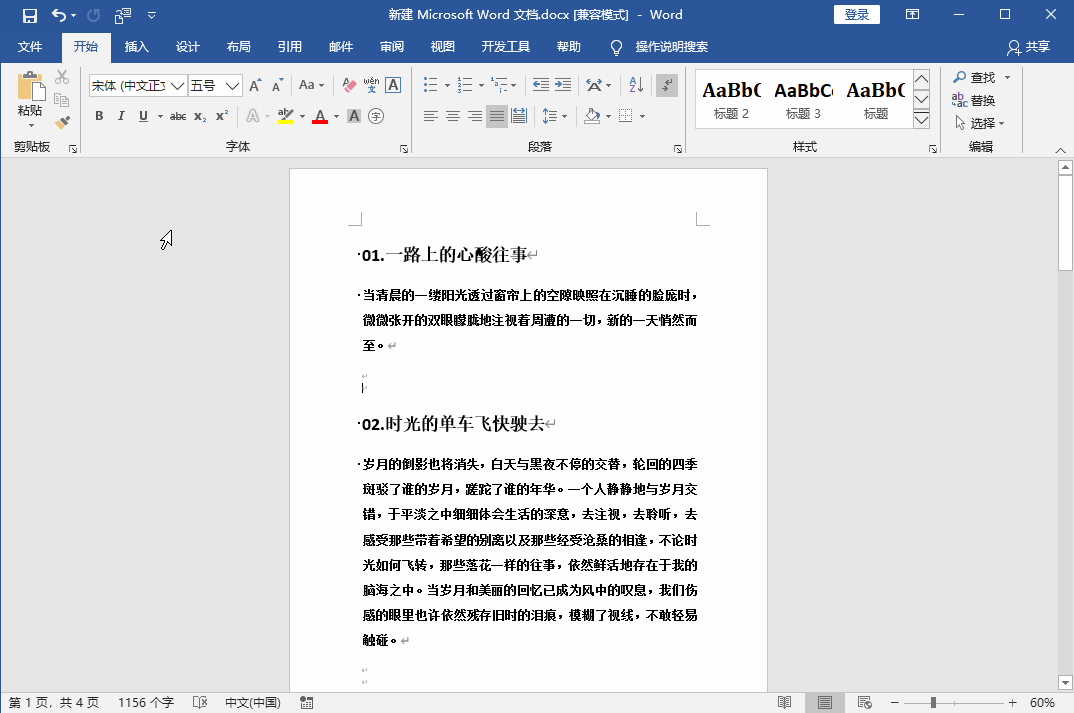Toggle display of paragraph formatting marks

click(667, 87)
